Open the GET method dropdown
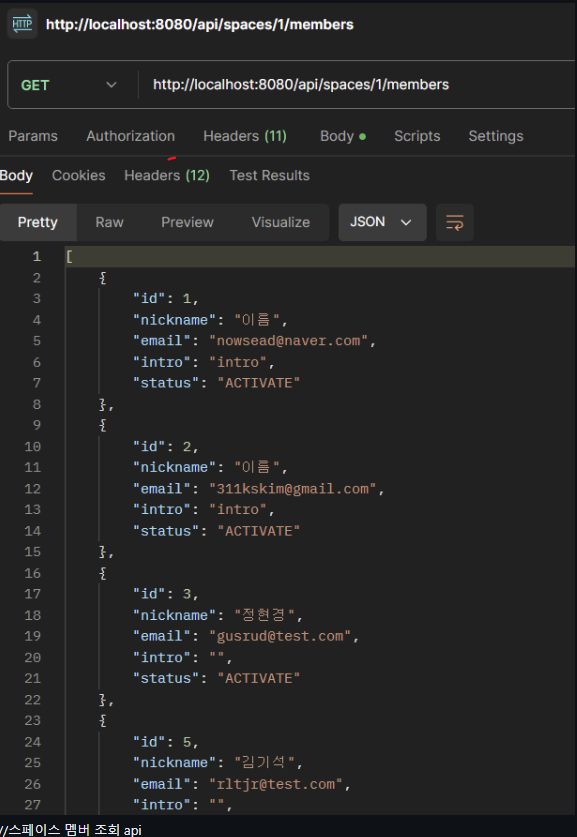The image size is (577, 837). tap(69, 85)
